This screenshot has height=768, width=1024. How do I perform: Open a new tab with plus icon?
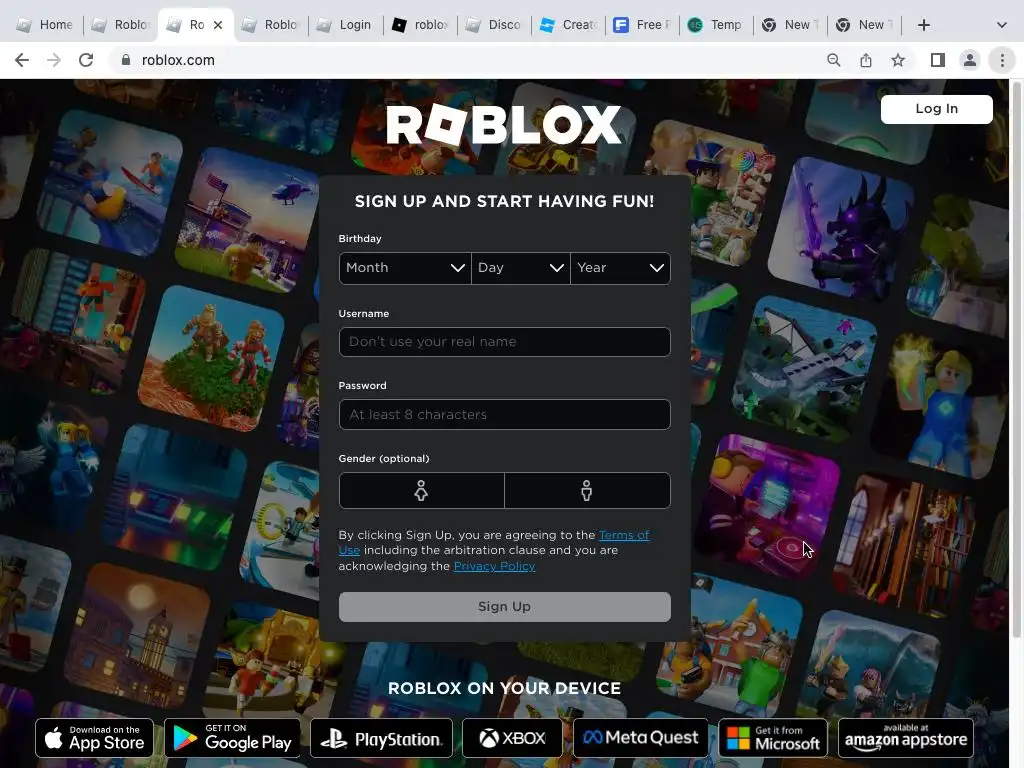pyautogui.click(x=923, y=25)
